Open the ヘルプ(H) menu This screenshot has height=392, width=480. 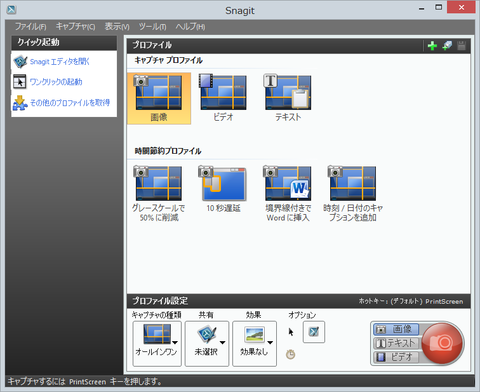coord(190,27)
